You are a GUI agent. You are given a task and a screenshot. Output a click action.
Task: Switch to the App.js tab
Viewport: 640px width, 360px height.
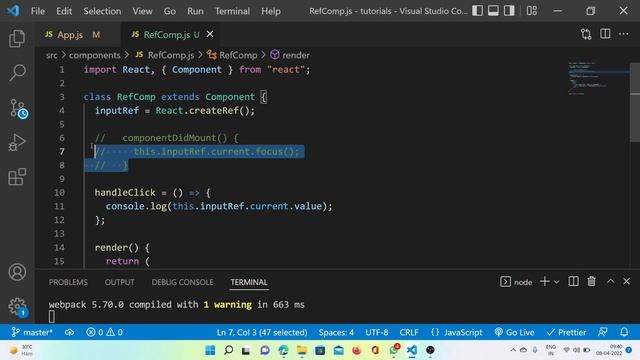77,35
